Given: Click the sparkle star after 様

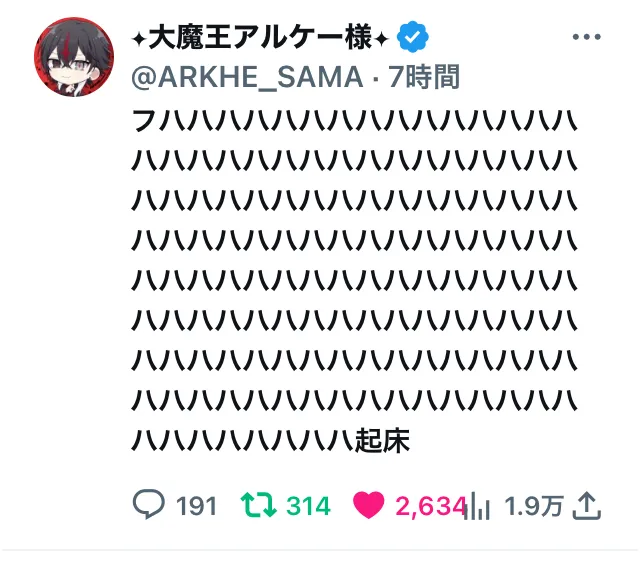Looking at the screenshot, I should tap(381, 40).
